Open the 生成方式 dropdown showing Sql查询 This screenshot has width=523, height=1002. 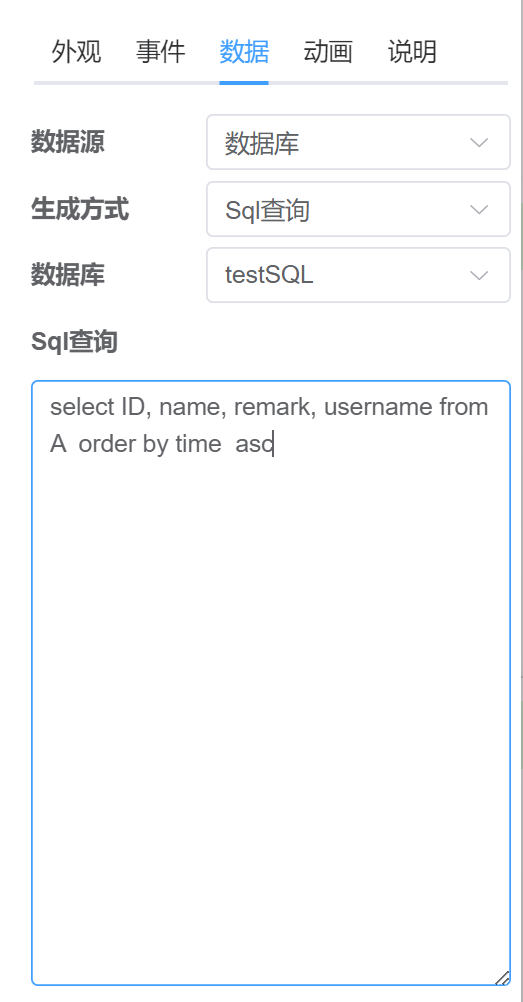358,210
